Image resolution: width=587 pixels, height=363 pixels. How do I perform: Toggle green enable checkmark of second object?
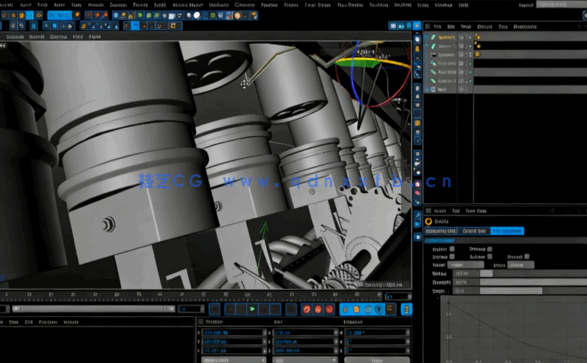(x=469, y=46)
